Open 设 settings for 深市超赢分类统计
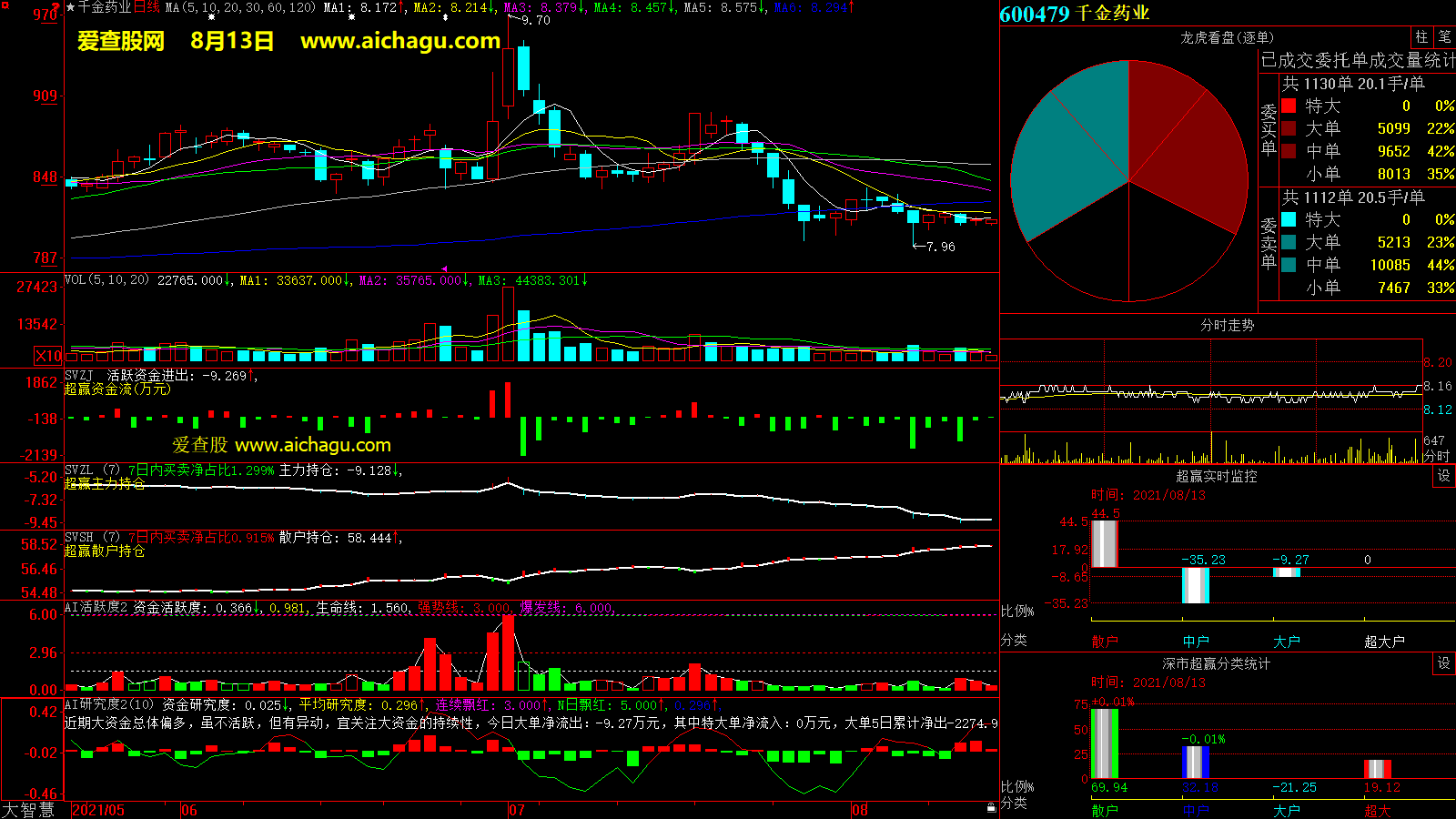The width and height of the screenshot is (1456, 819). point(1443,663)
